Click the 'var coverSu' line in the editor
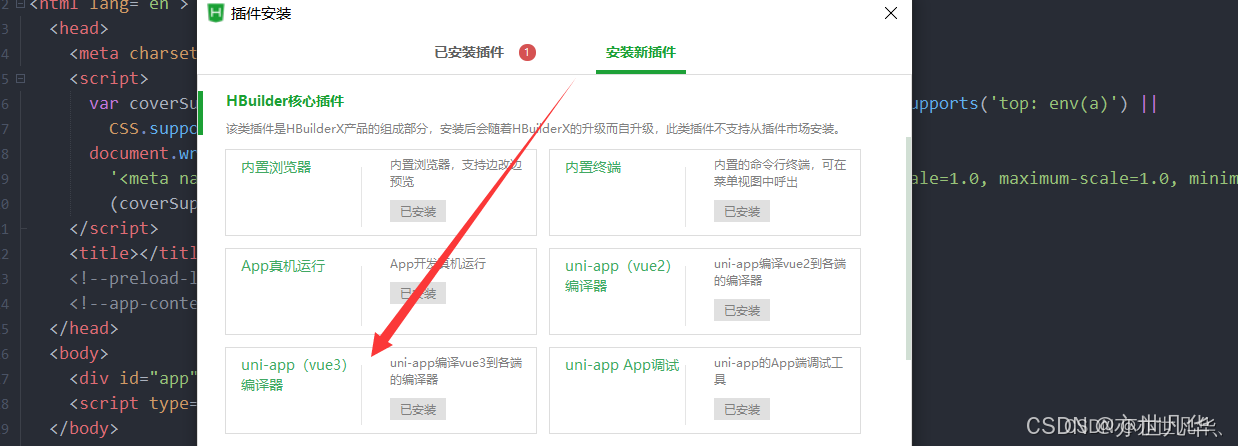This screenshot has height=446, width=1238. (143, 103)
